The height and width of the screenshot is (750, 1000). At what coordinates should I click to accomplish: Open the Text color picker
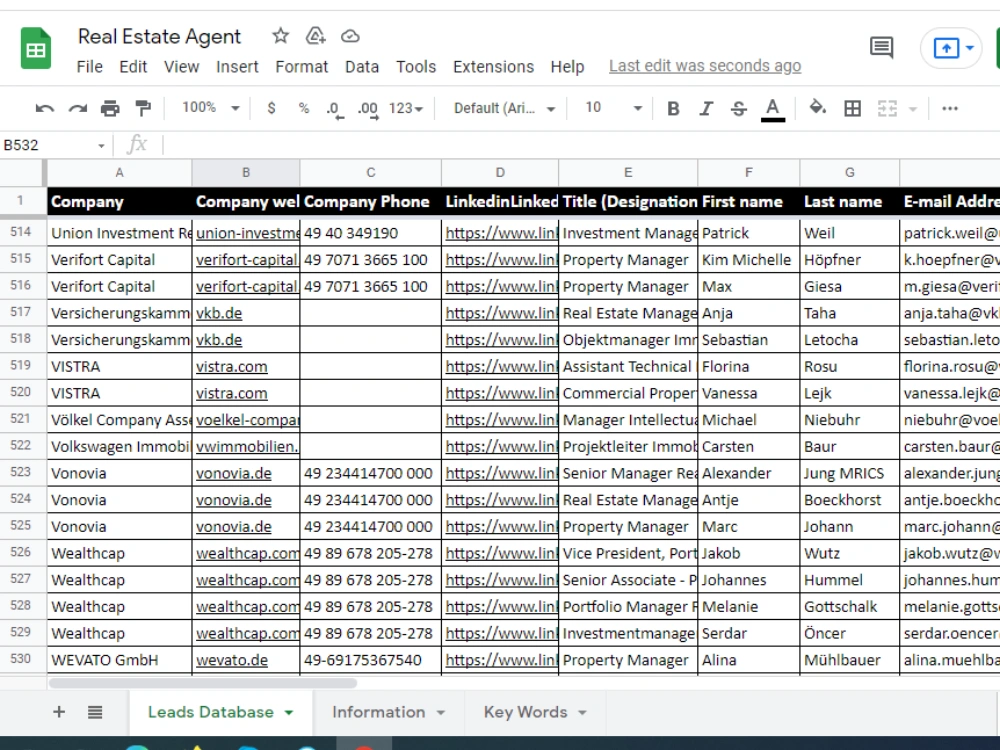771,107
